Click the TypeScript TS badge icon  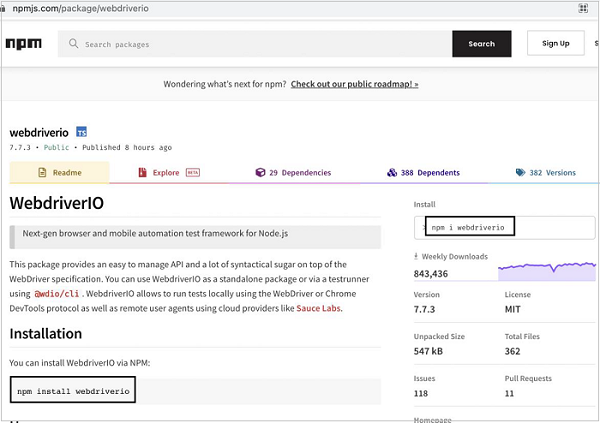click(x=82, y=132)
